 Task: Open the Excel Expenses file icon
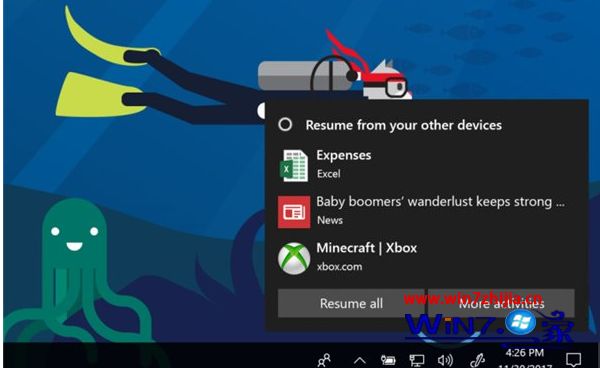pyautogui.click(x=294, y=166)
